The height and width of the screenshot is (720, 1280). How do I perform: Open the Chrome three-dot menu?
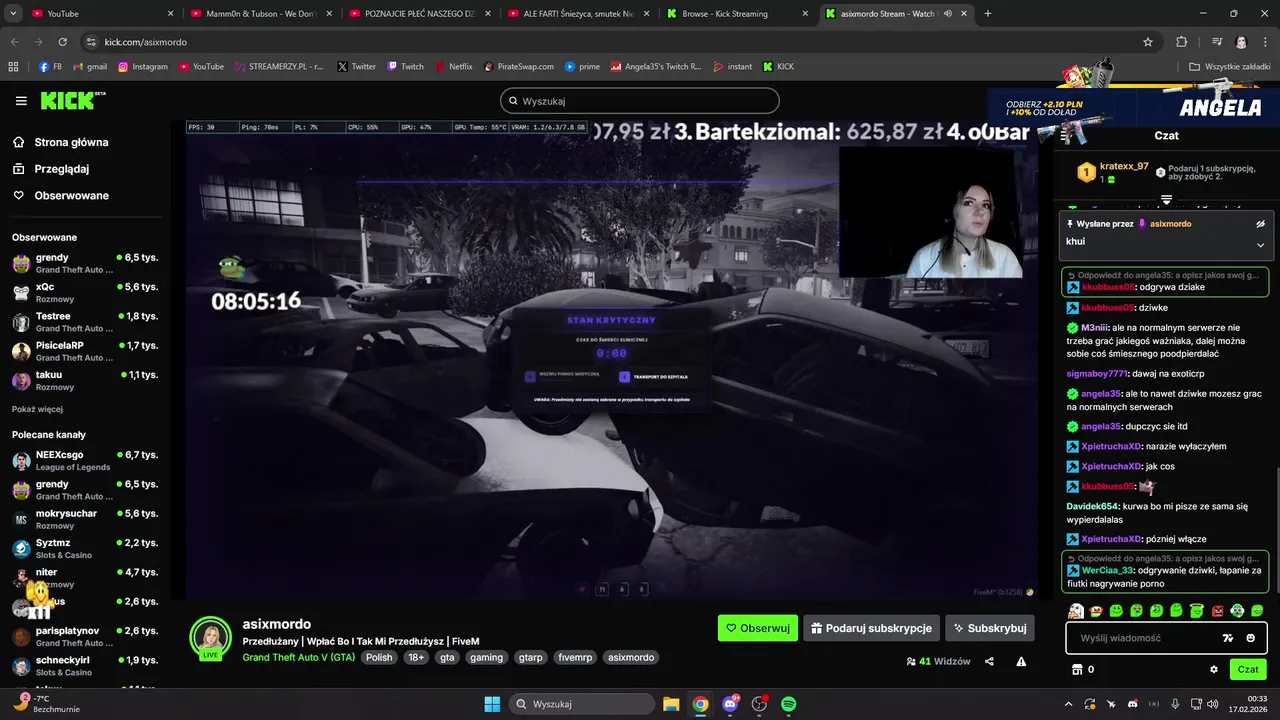(1264, 42)
